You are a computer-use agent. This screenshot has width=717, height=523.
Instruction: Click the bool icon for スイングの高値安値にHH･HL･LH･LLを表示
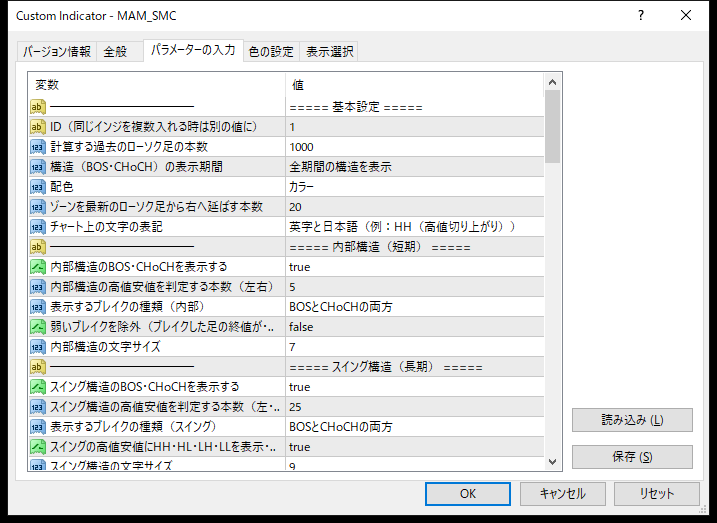pyautogui.click(x=38, y=447)
